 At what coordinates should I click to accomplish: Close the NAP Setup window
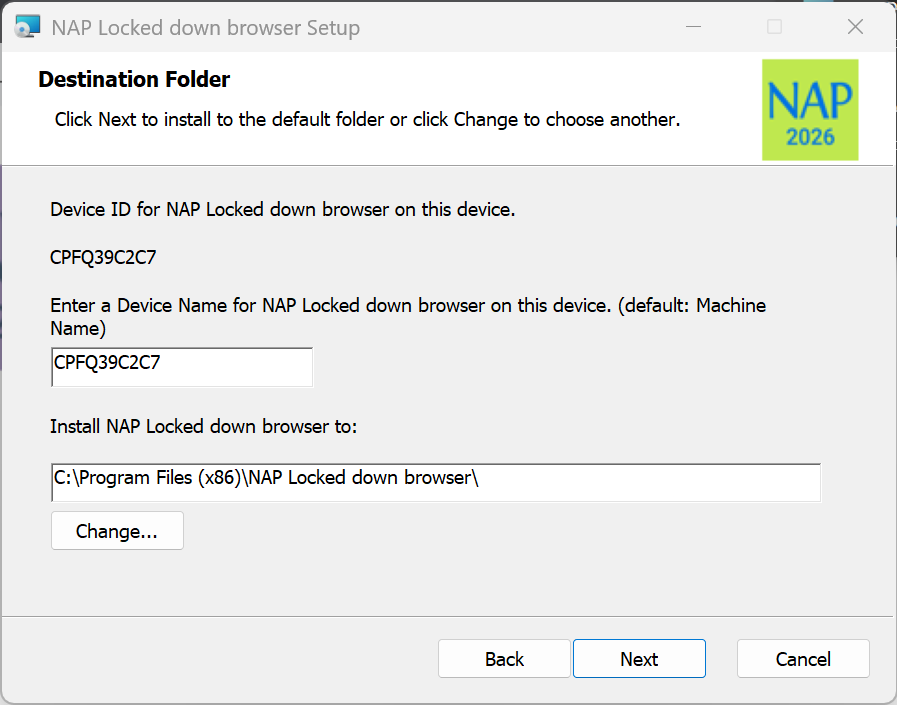point(855,27)
